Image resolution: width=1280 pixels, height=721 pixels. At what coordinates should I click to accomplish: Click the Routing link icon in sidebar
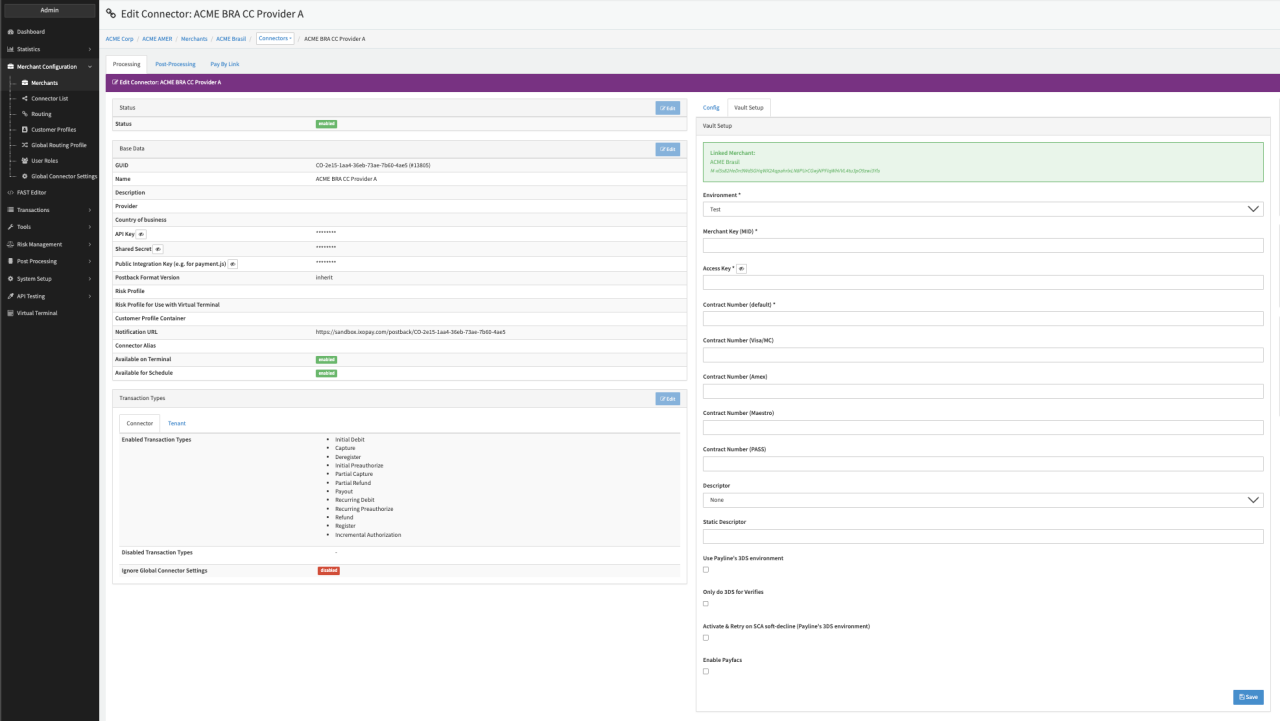point(24,114)
